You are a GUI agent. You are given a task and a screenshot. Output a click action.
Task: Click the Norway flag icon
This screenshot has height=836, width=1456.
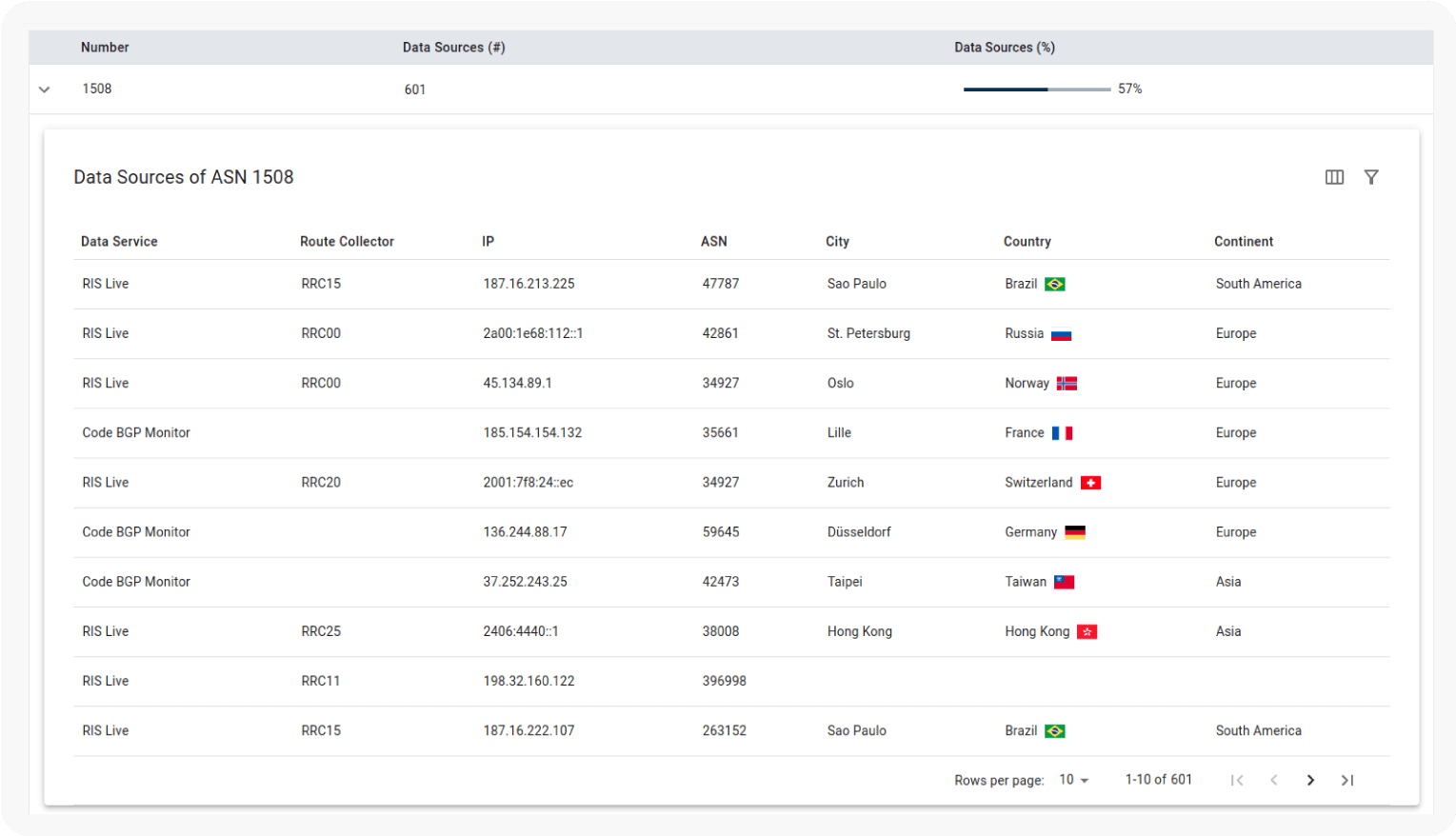[1067, 384]
